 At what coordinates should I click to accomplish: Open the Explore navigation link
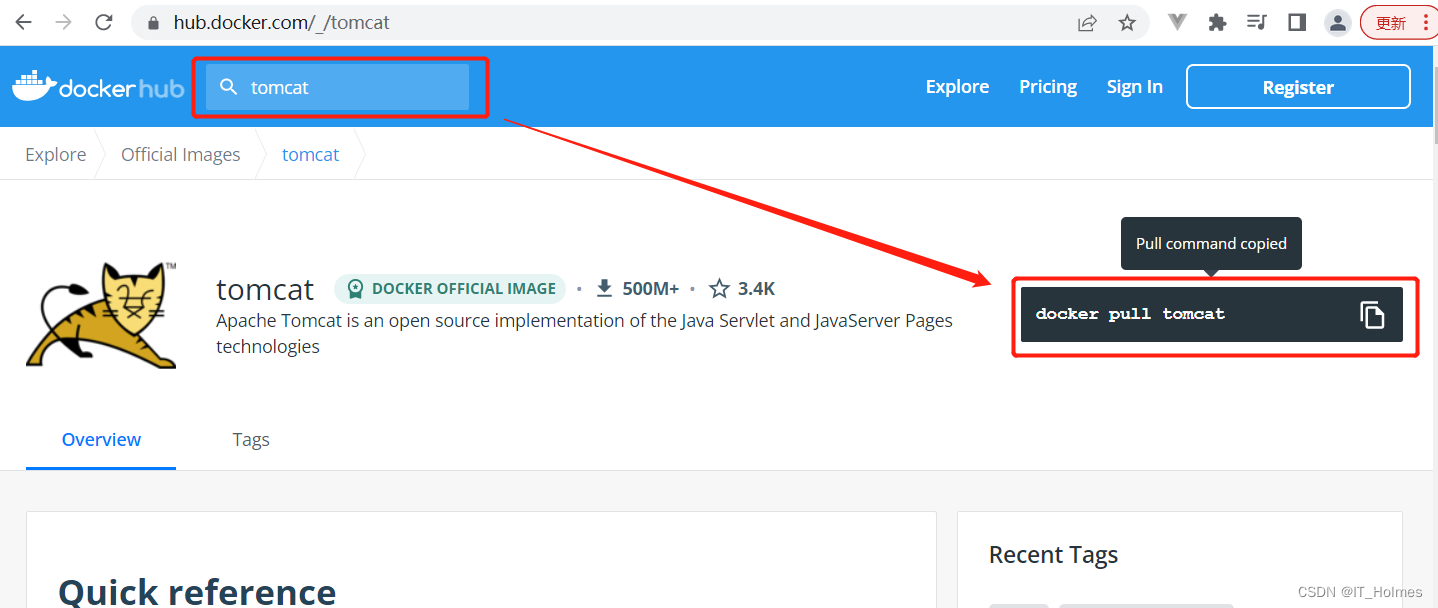[x=957, y=87]
